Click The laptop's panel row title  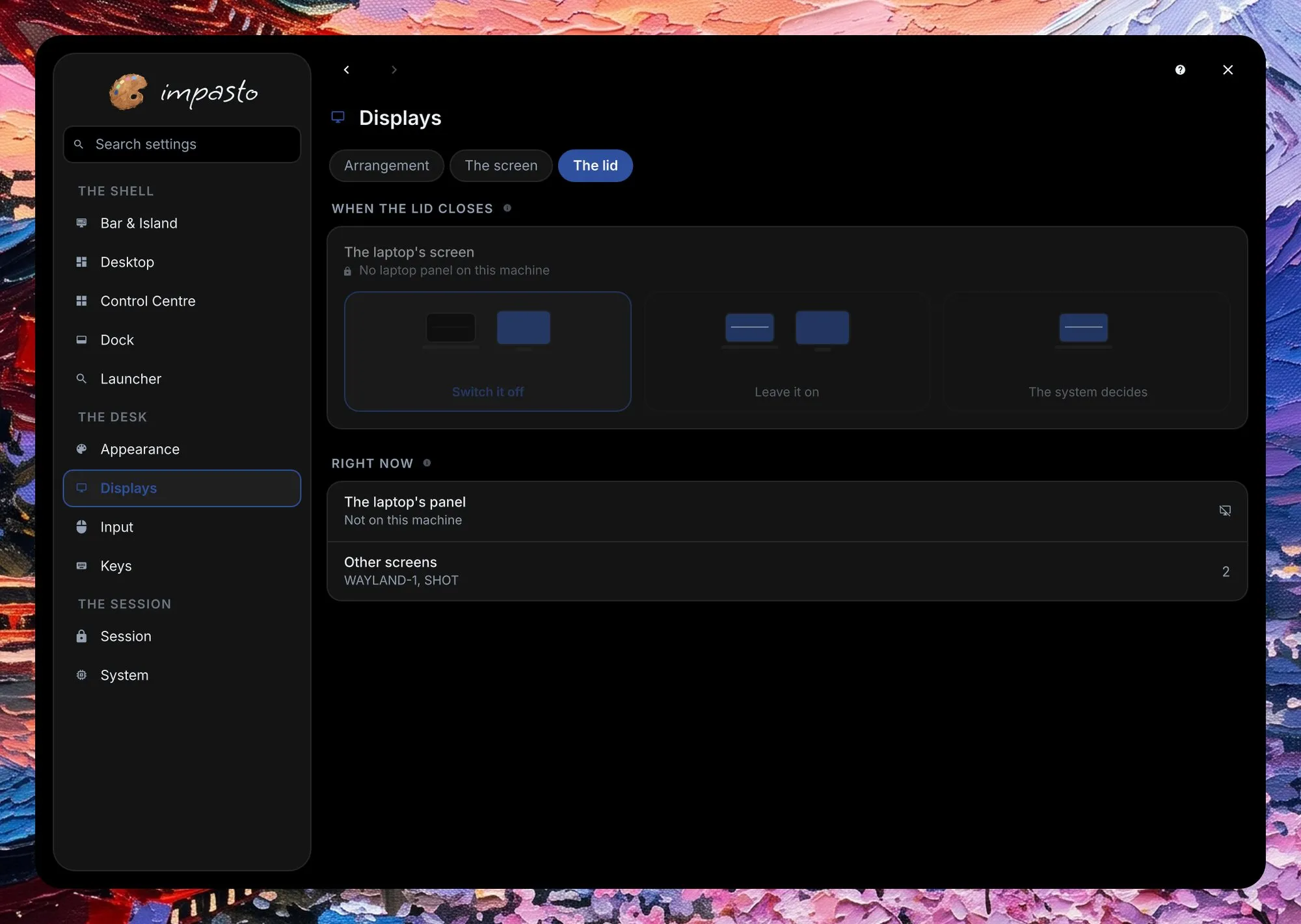click(x=405, y=502)
